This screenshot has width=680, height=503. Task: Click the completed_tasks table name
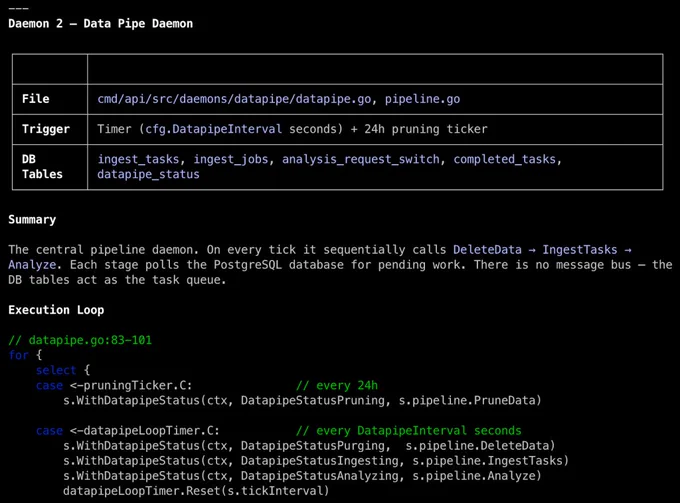point(505,159)
